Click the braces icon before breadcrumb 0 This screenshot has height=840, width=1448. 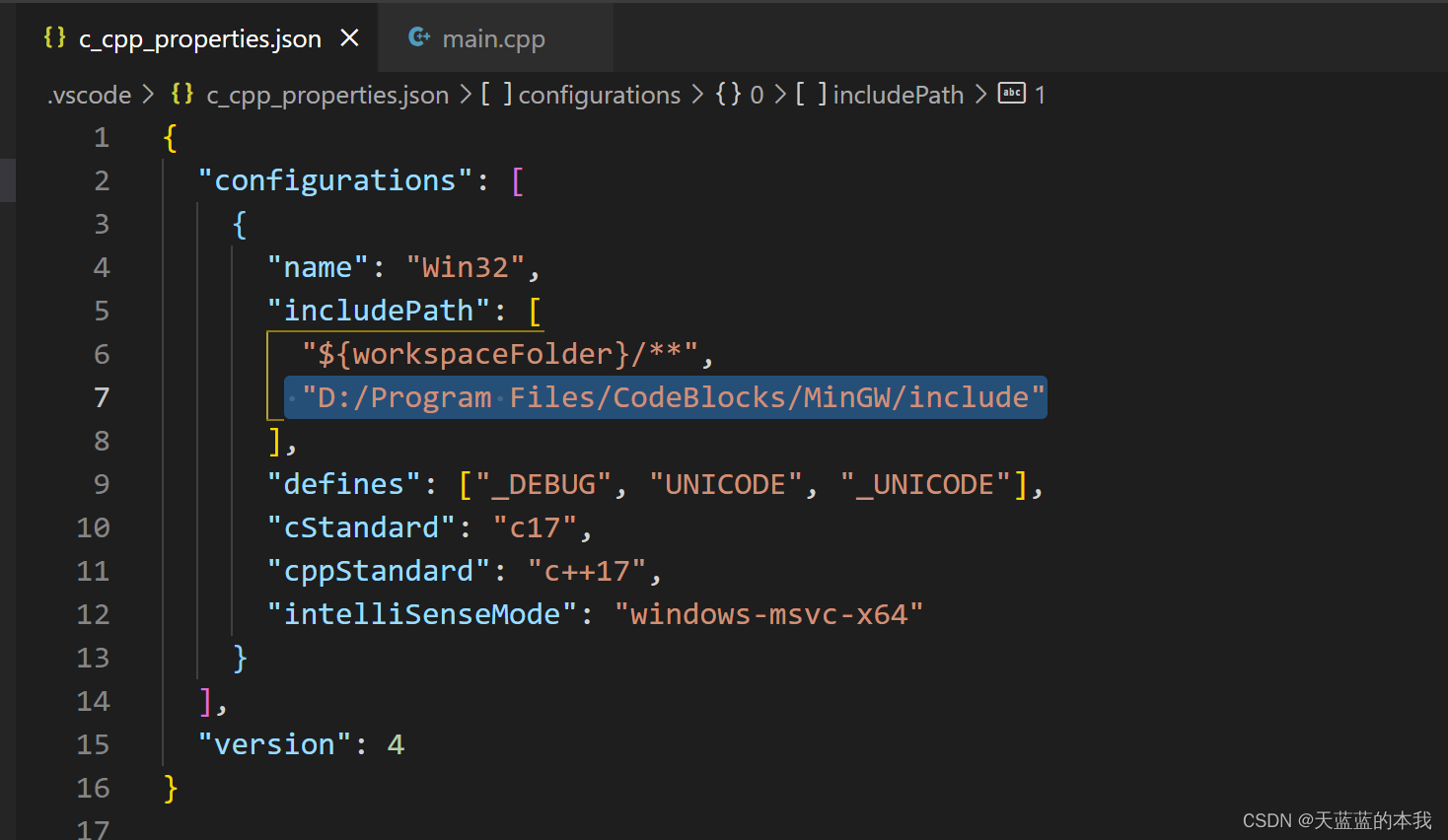[x=729, y=94]
